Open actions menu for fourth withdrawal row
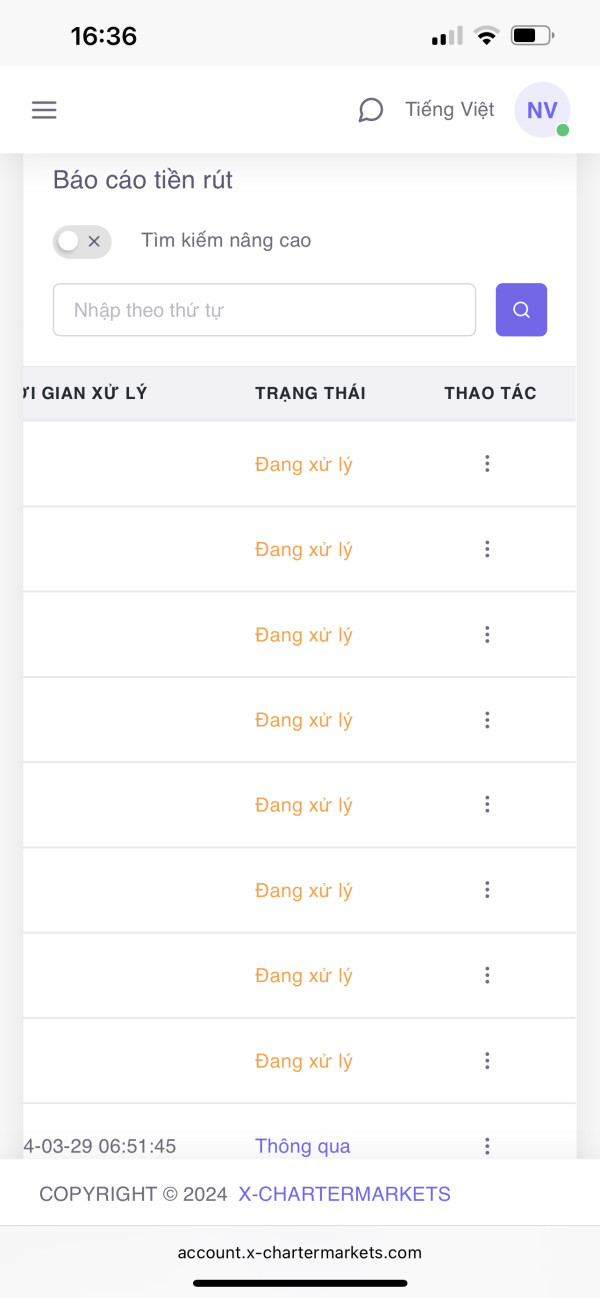This screenshot has width=600, height=1298. [x=487, y=720]
